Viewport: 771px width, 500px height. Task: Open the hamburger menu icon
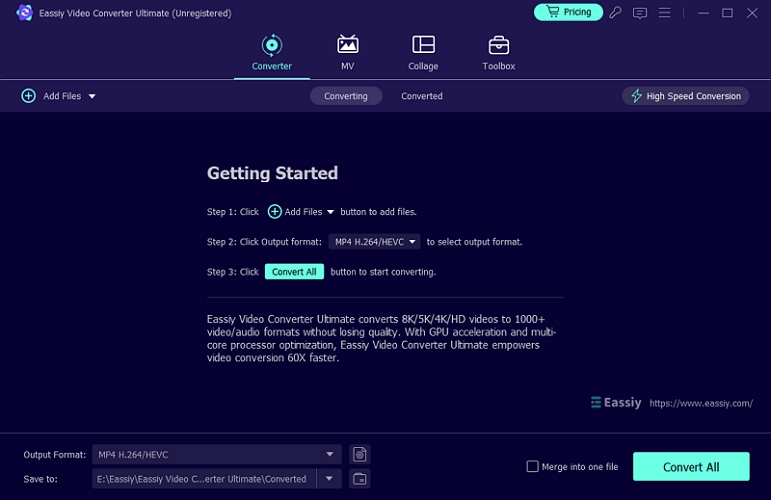[x=664, y=13]
